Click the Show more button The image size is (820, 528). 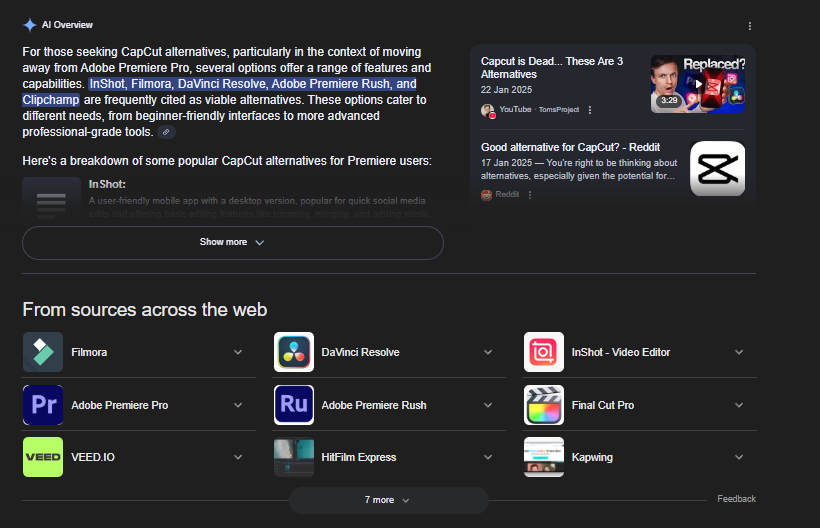[233, 243]
